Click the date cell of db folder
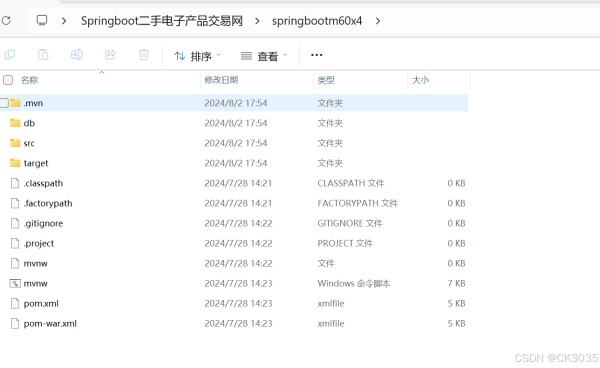 click(x=236, y=123)
